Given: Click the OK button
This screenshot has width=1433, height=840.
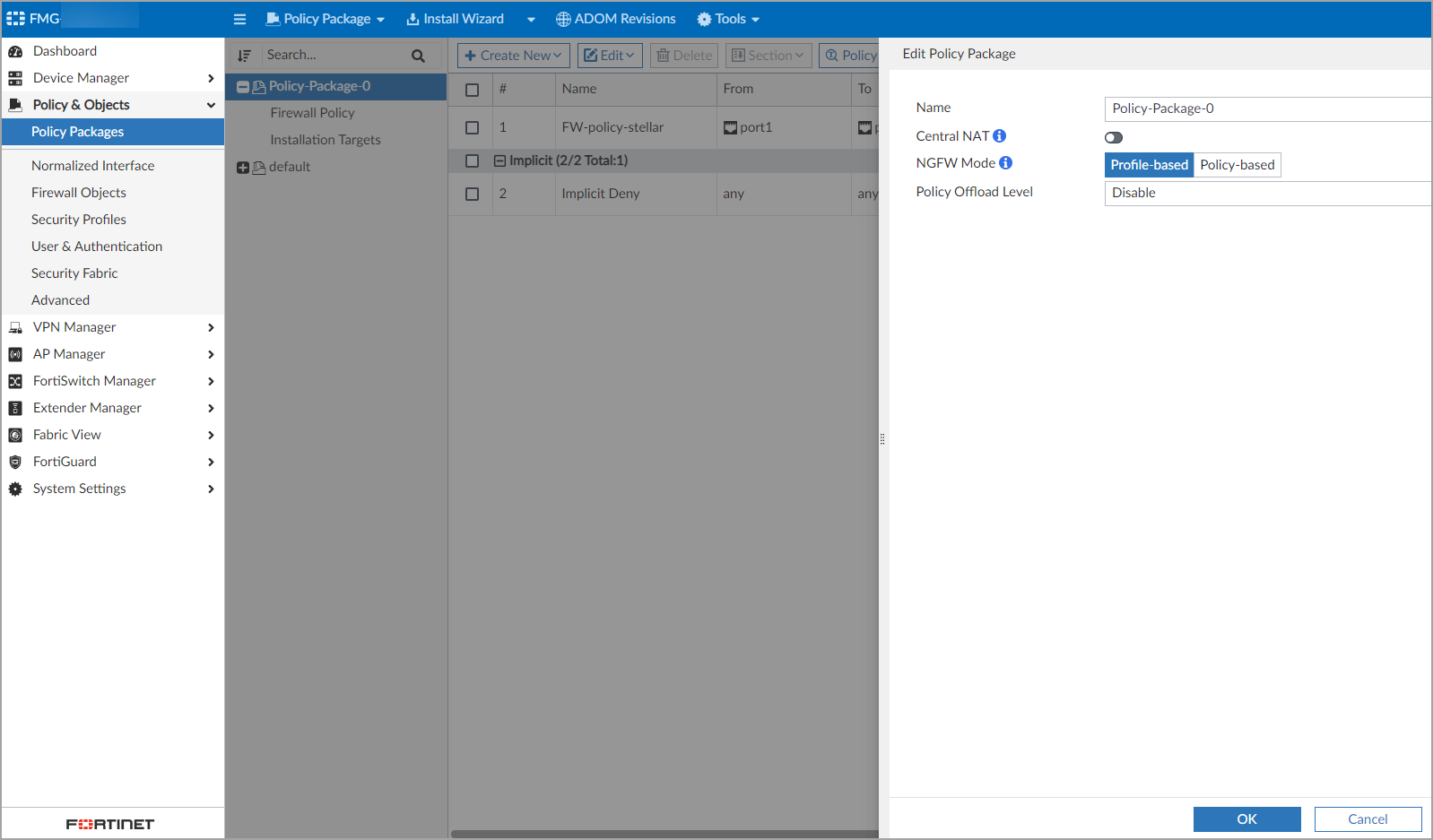Looking at the screenshot, I should pos(1246,819).
